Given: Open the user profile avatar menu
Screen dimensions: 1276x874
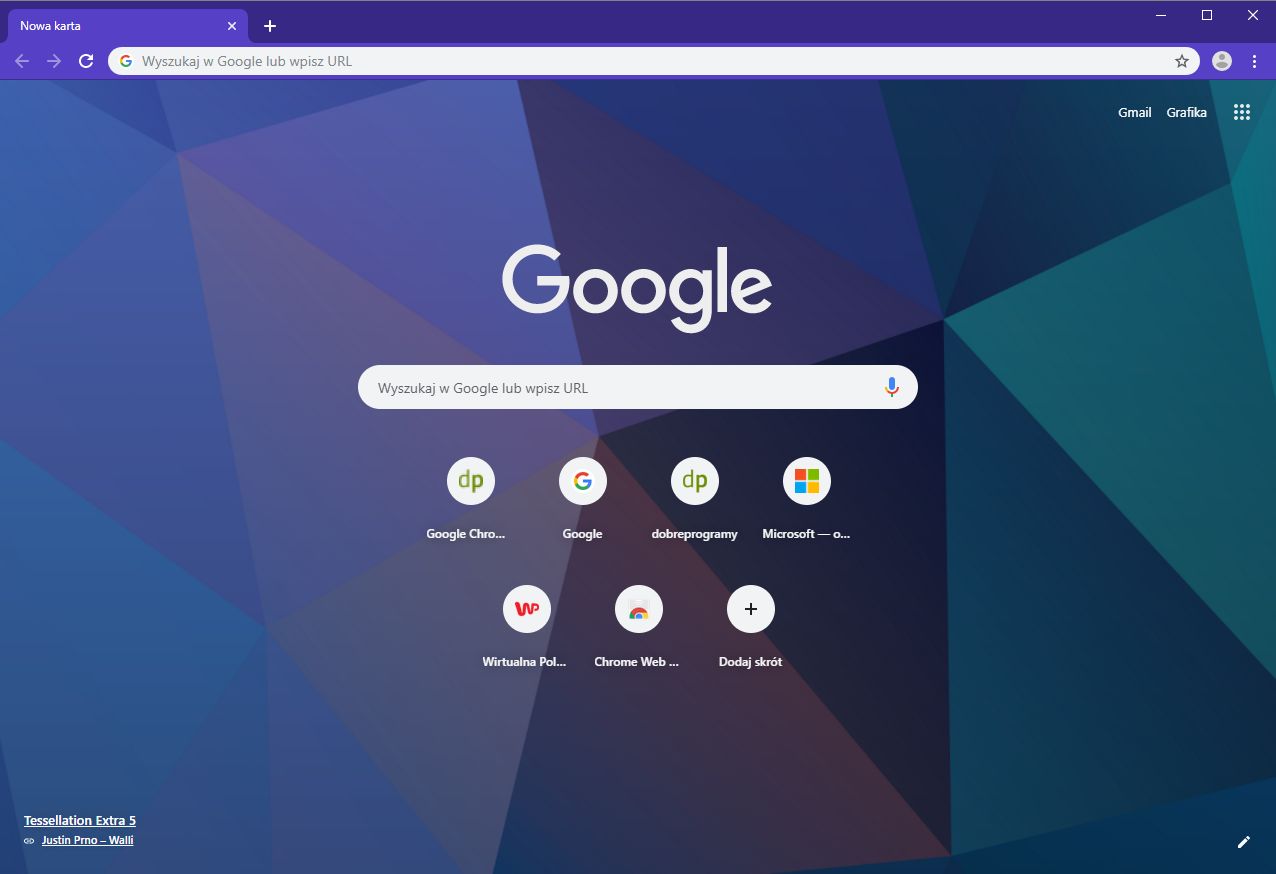Looking at the screenshot, I should click(1222, 61).
